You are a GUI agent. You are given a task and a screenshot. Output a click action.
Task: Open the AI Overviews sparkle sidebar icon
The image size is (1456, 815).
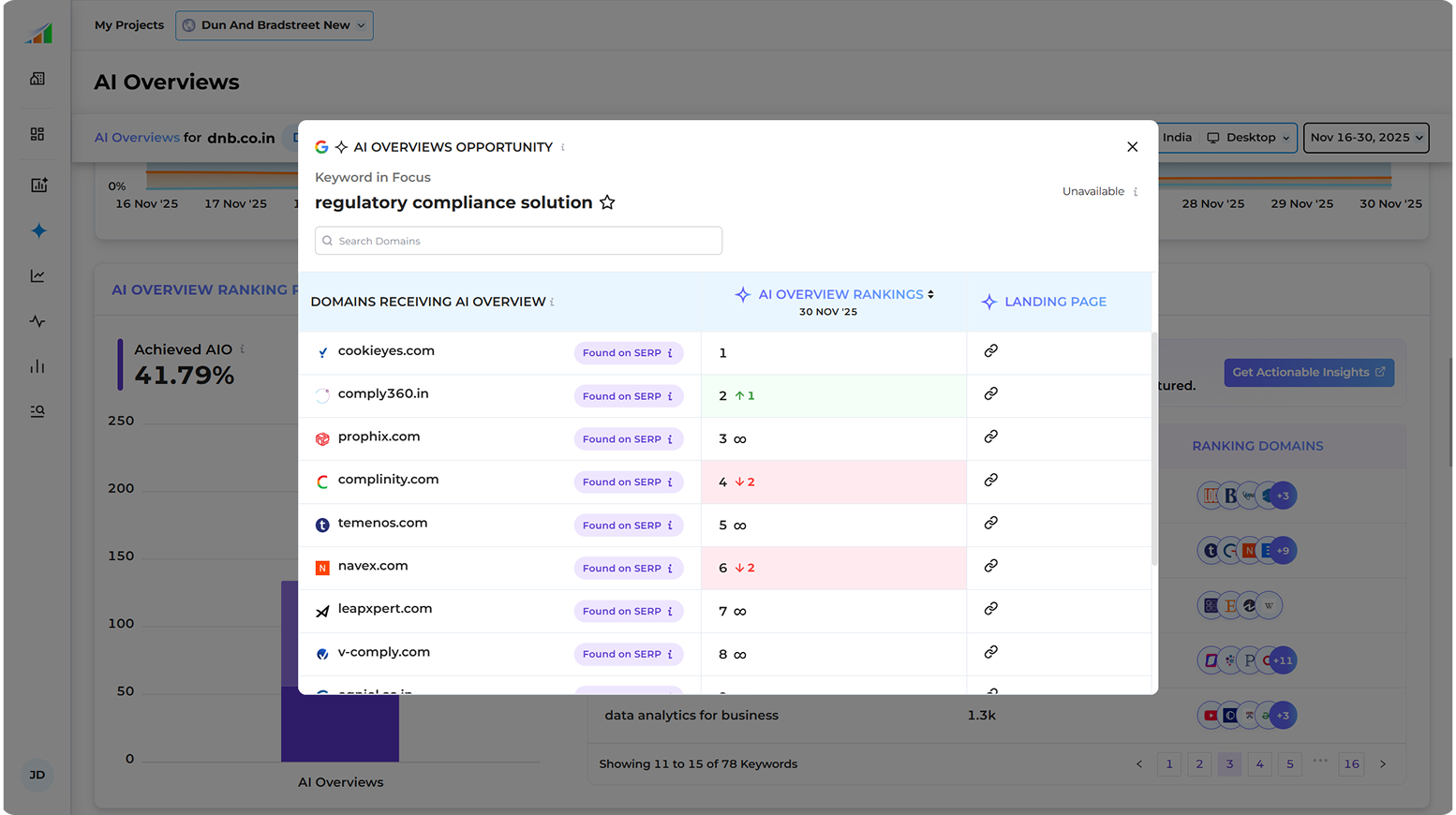click(x=38, y=230)
